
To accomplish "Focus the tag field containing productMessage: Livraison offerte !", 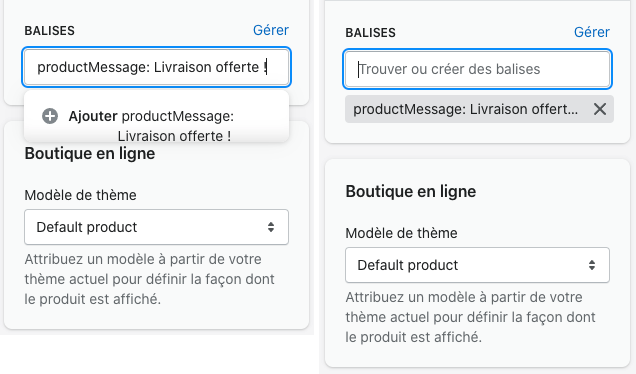I will point(157,67).
